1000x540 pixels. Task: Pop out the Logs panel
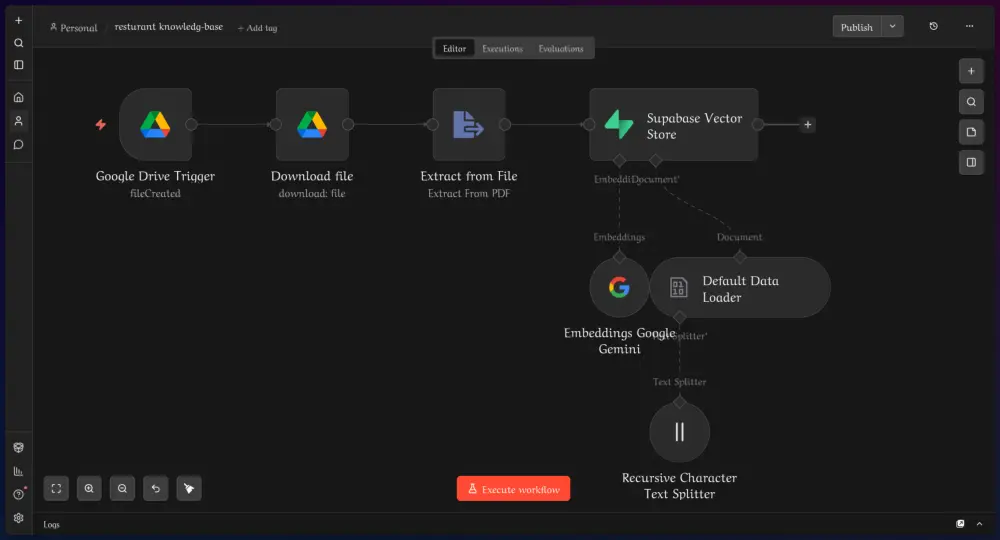tap(960, 523)
